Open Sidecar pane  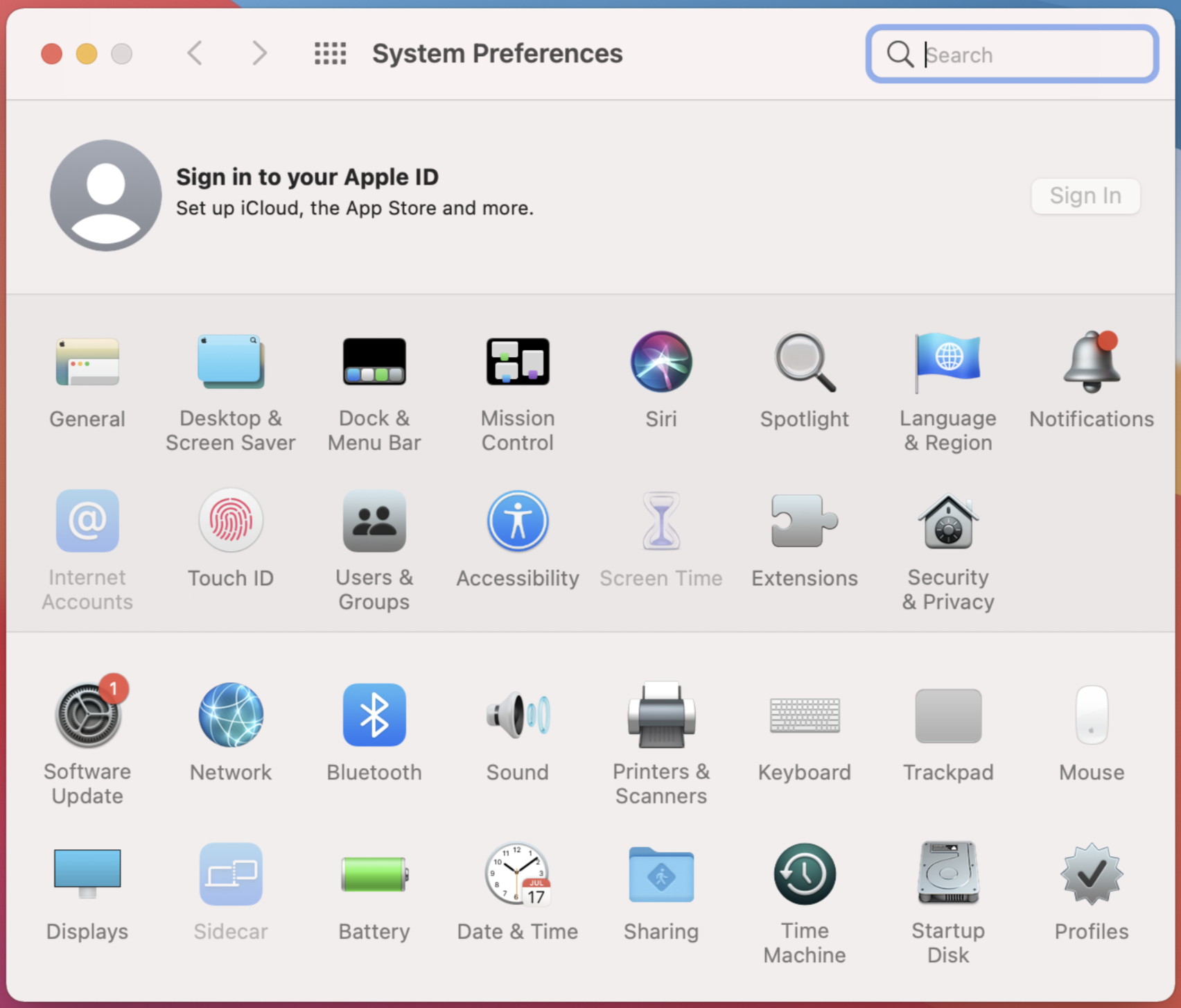click(x=231, y=874)
